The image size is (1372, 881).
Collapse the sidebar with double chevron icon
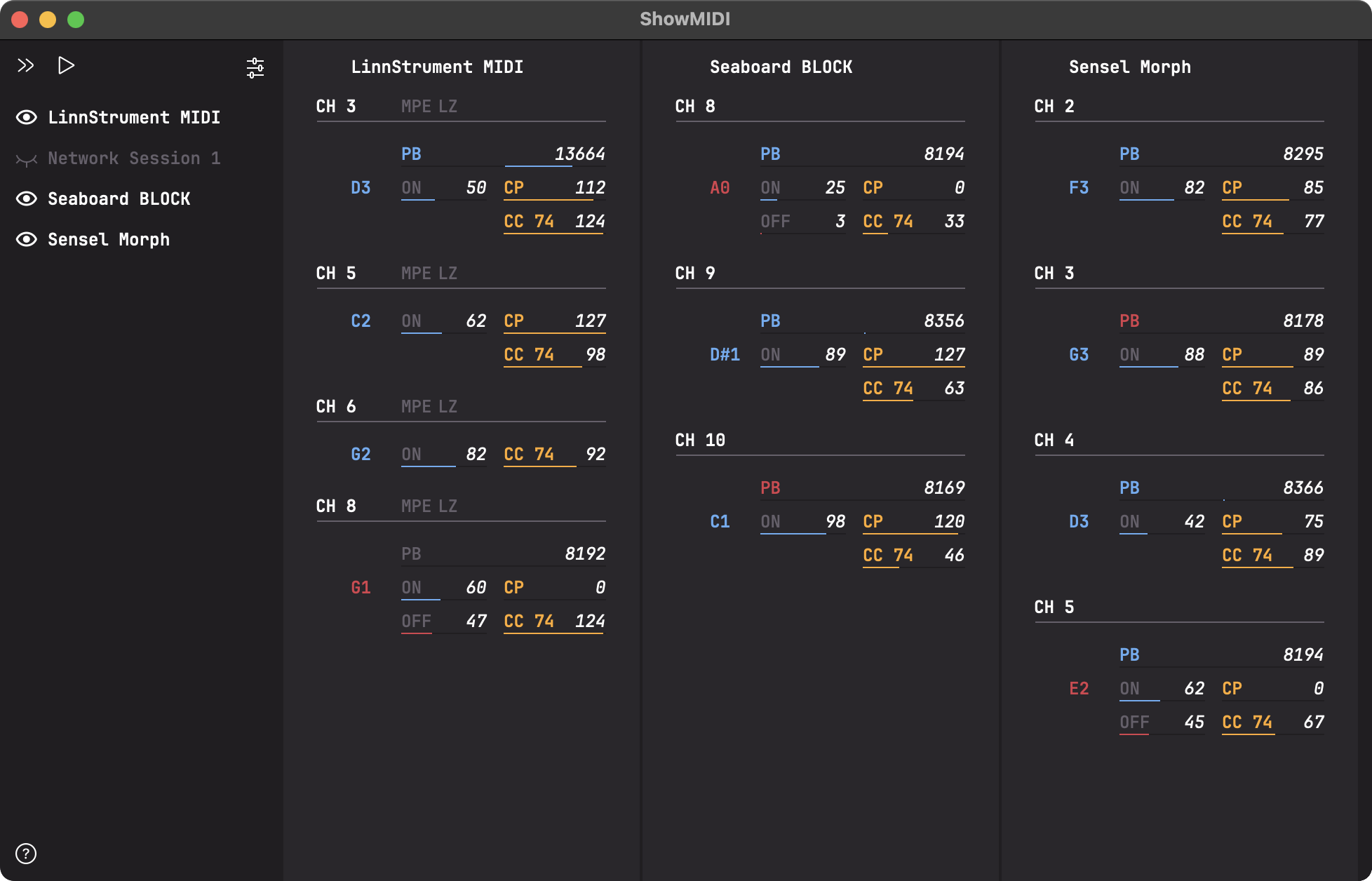pyautogui.click(x=26, y=66)
